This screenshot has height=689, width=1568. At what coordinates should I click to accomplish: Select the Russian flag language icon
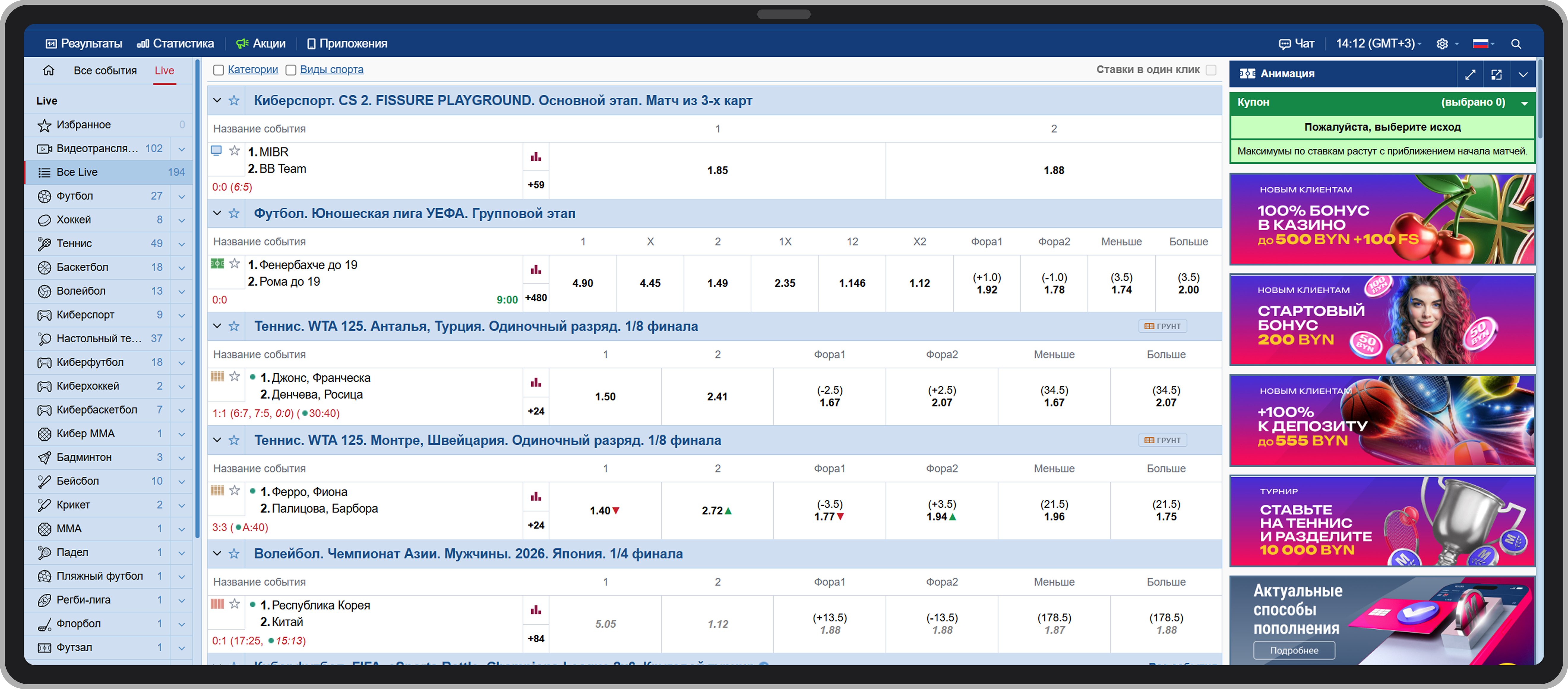pos(1480,44)
